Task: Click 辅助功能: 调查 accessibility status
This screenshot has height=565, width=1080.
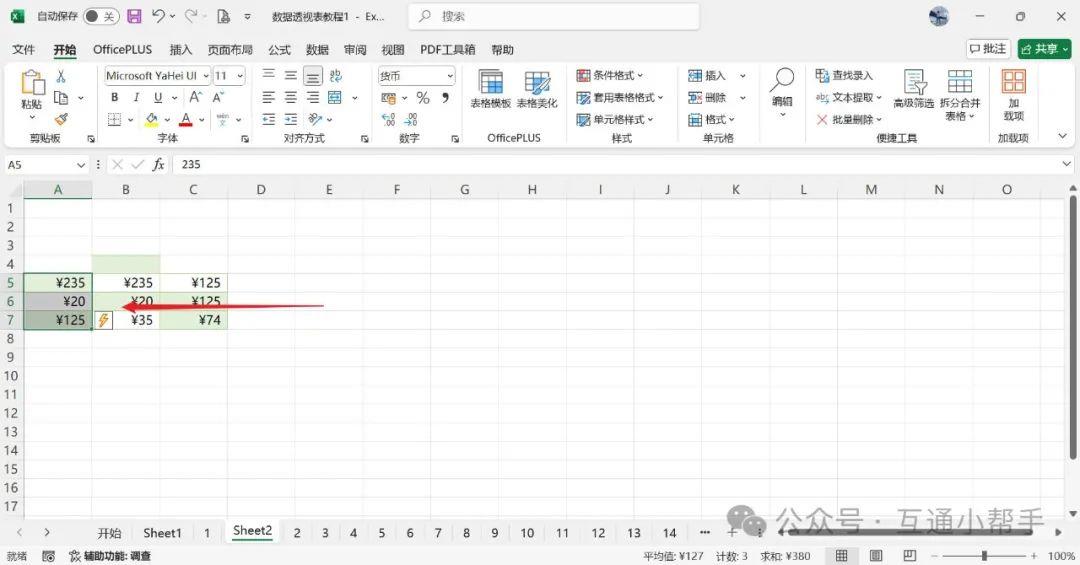Action: (x=110, y=556)
